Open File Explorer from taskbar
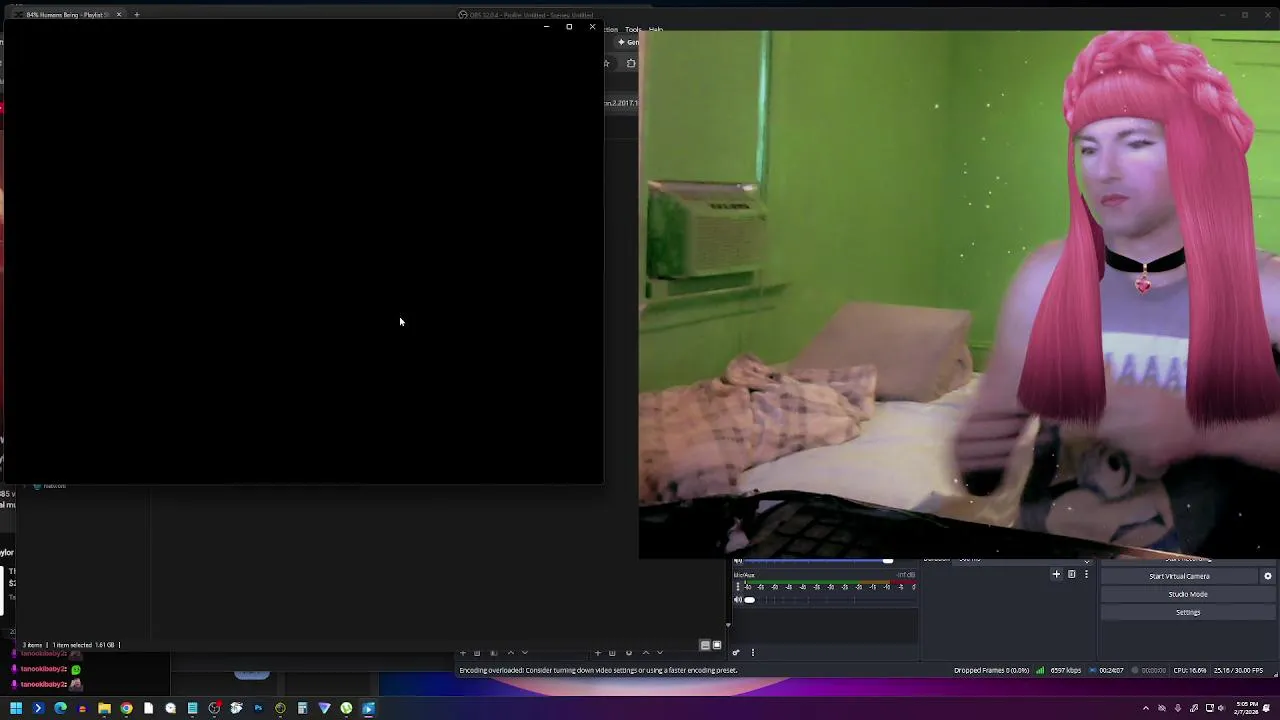Screen dimensions: 1280x720 coord(104,708)
